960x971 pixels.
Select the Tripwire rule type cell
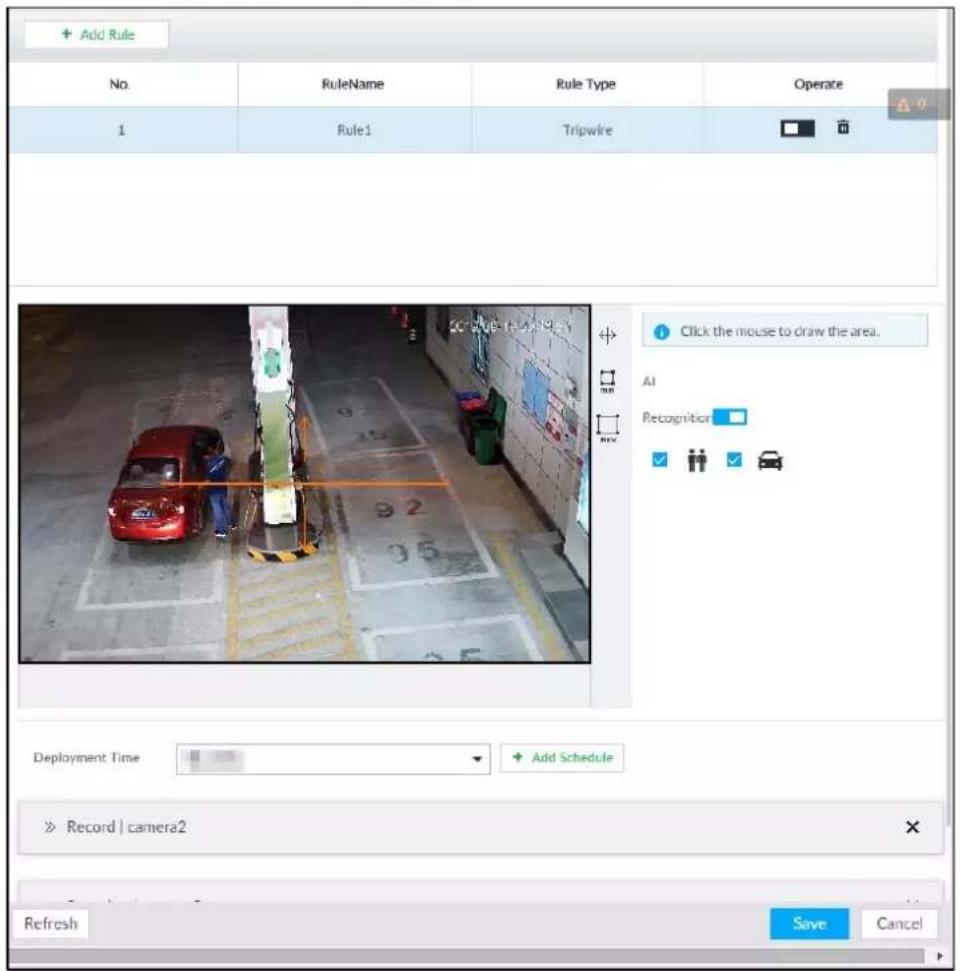tap(587, 130)
